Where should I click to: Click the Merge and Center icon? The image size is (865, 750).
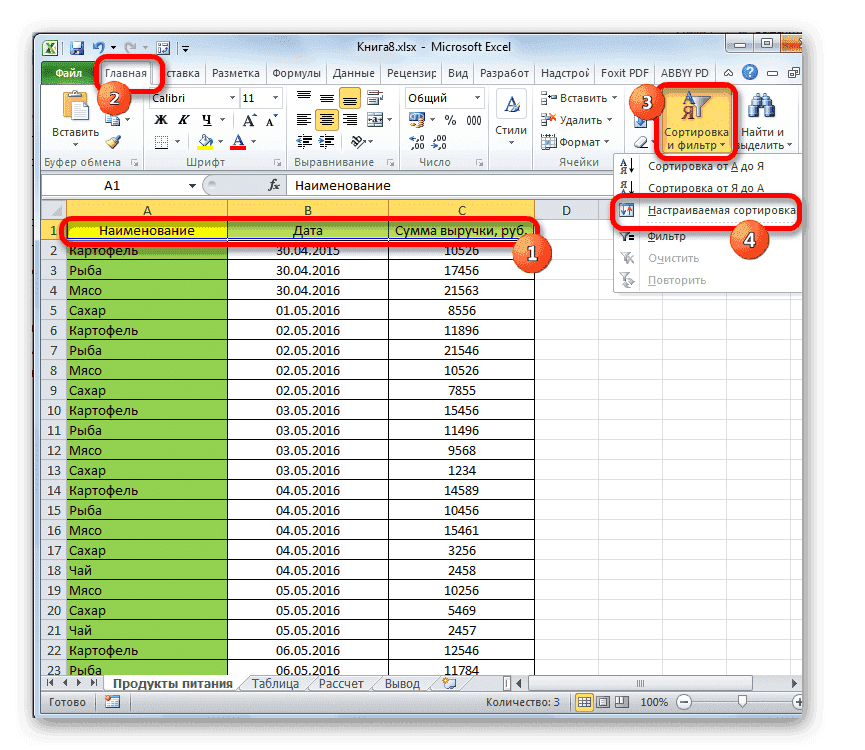coord(375,121)
